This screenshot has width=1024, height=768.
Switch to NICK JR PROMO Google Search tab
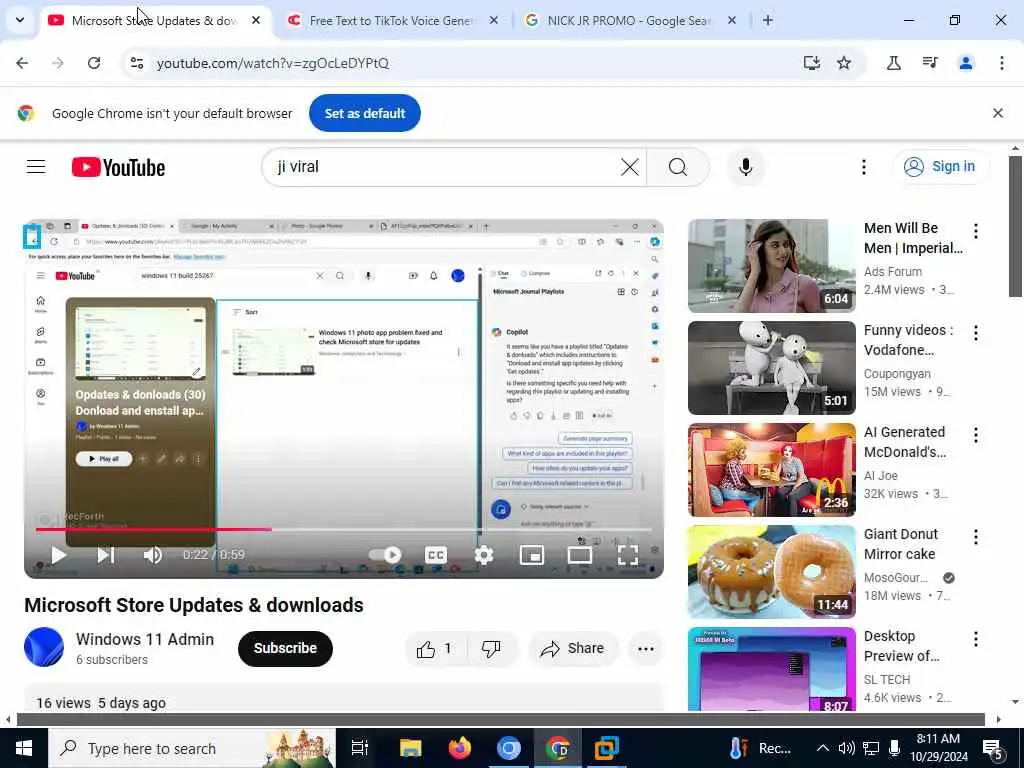point(630,20)
